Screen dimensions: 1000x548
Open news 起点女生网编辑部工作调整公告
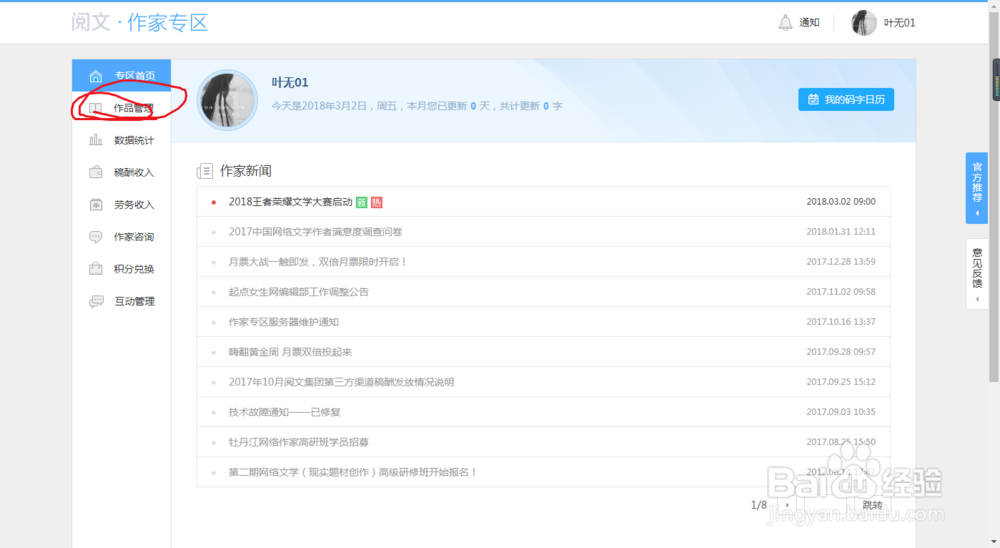pos(298,292)
